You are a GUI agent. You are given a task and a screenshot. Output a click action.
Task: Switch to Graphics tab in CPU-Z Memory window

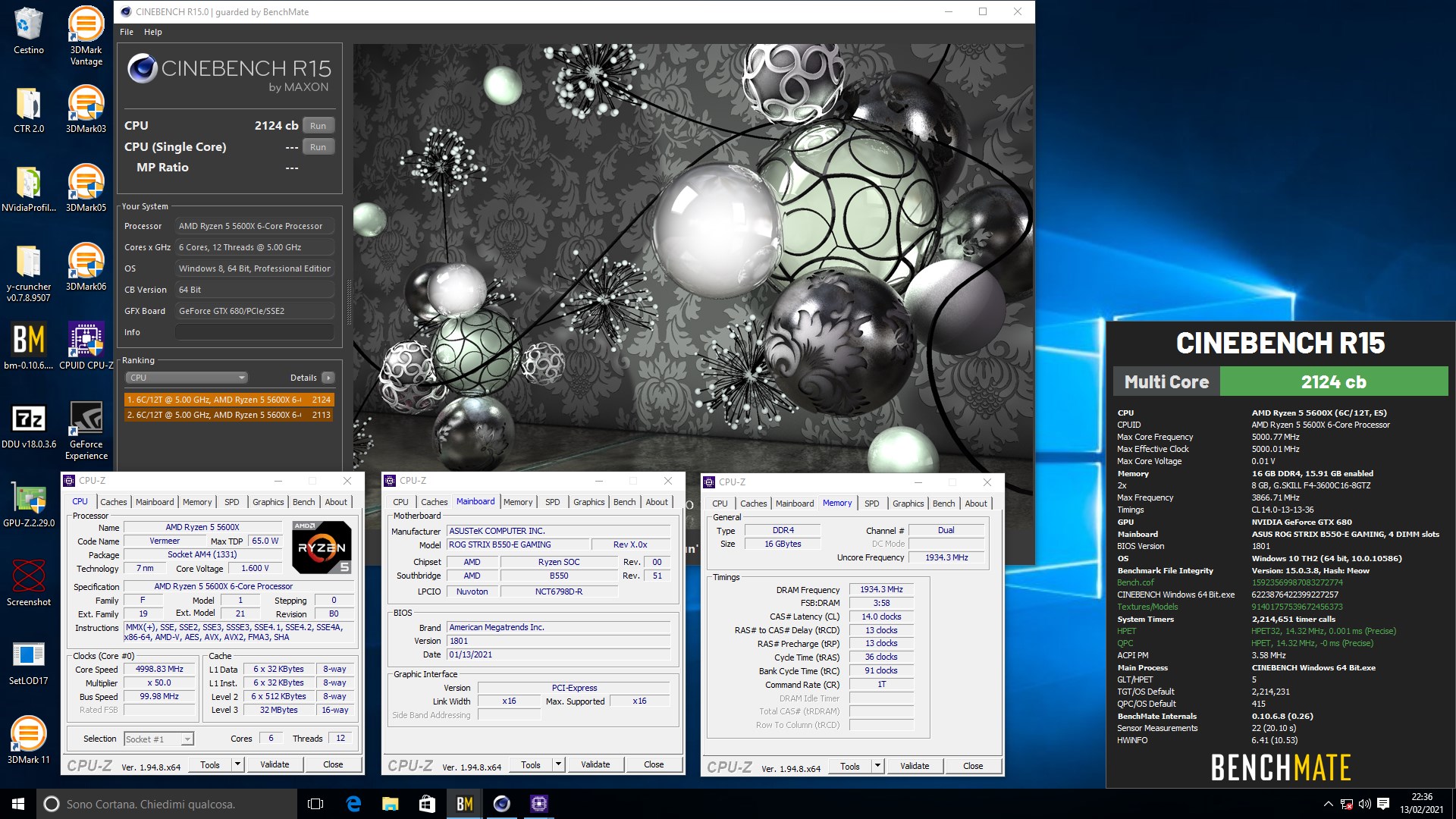click(908, 504)
